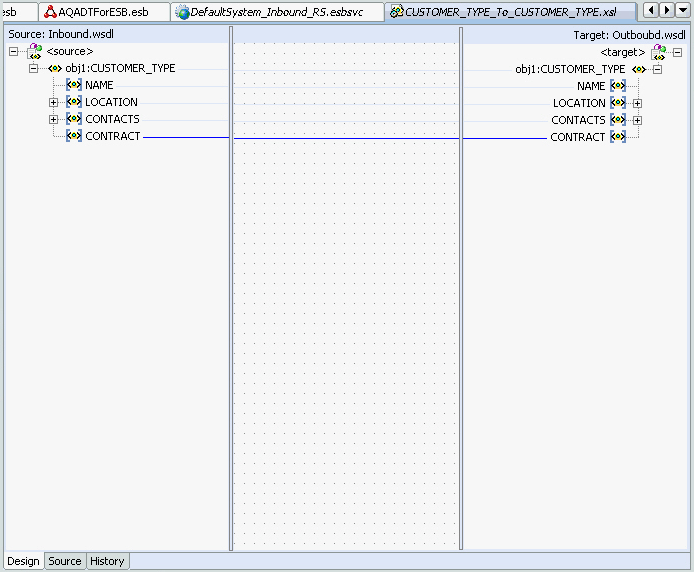Expand the target LOCATION node

point(637,104)
